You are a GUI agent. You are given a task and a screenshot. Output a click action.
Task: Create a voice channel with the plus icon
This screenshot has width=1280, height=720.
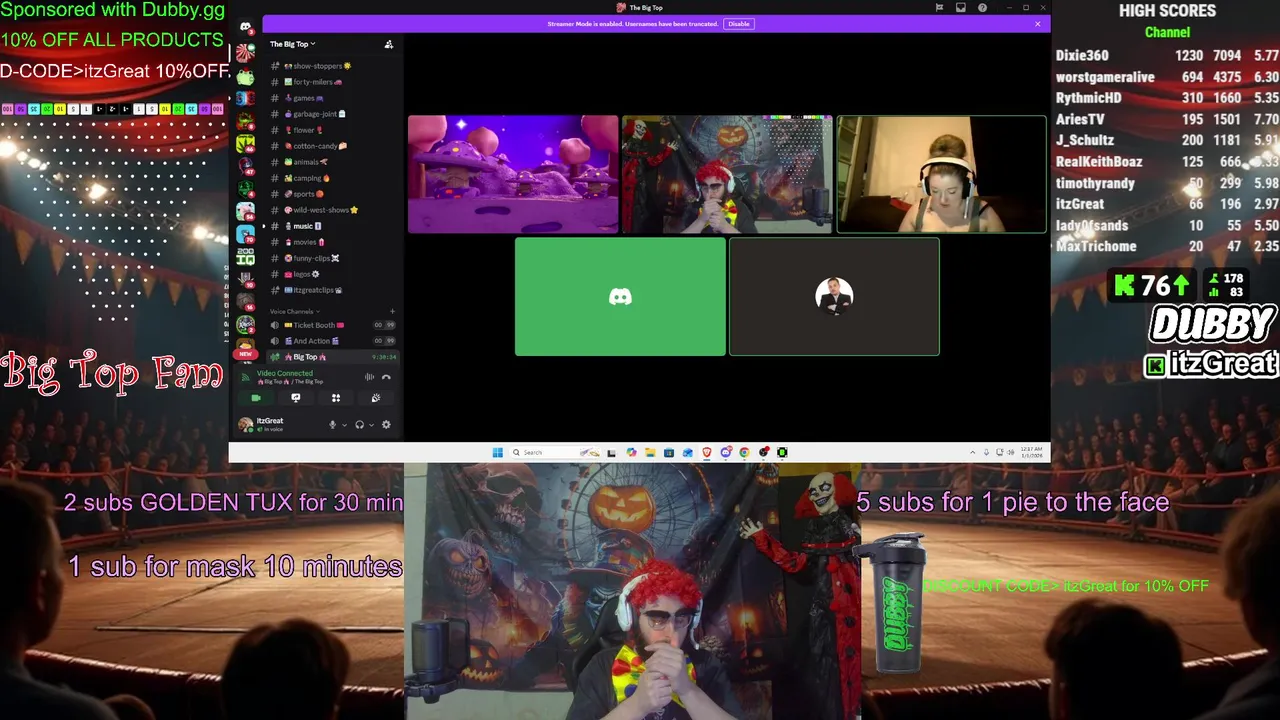coord(392,311)
